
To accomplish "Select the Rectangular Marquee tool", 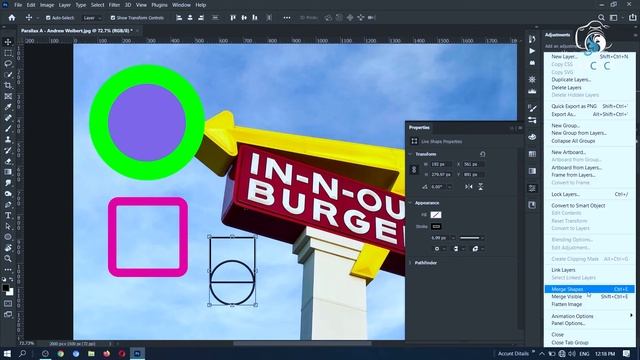I will 8,53.
